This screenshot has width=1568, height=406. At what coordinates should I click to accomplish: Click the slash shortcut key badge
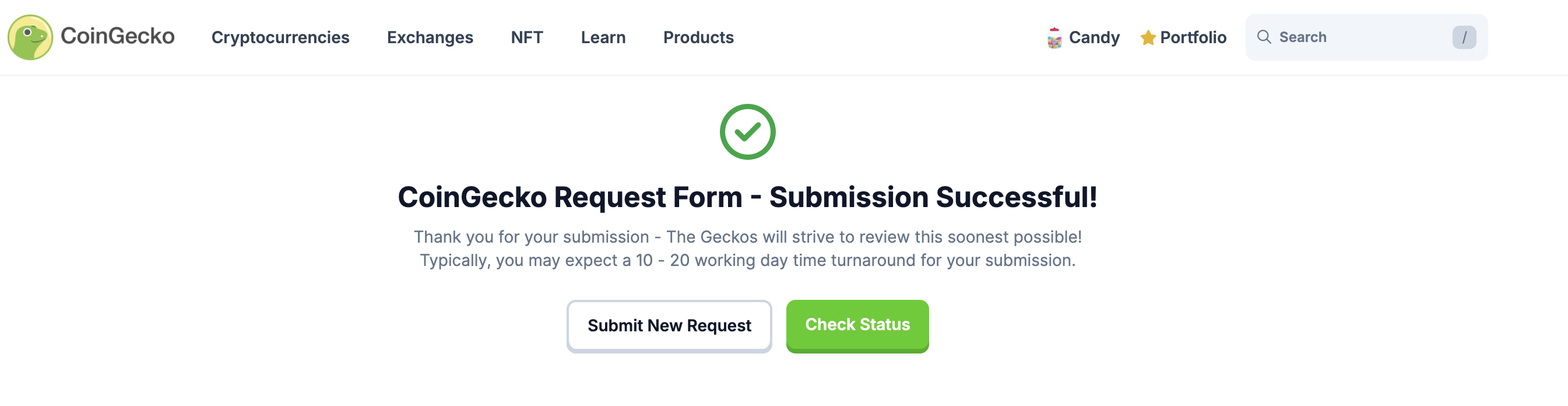[x=1464, y=38]
